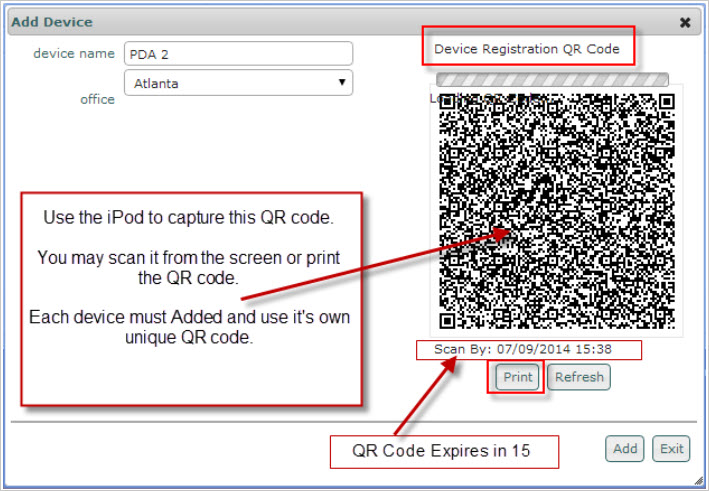Click the 'Device Registration QR Code' heading
The image size is (709, 491).
pos(527,49)
